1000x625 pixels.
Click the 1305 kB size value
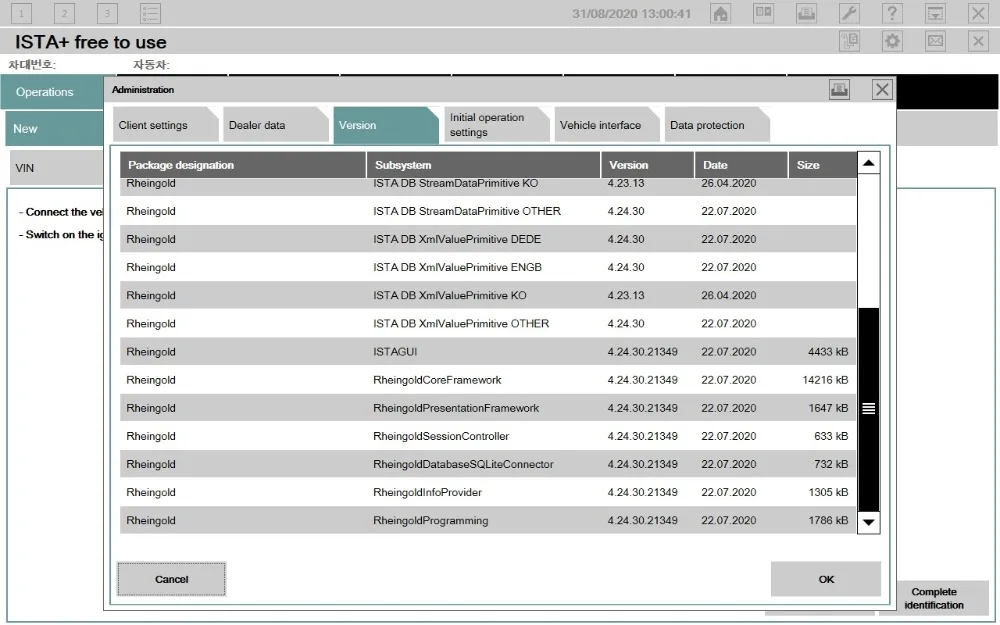click(828, 492)
